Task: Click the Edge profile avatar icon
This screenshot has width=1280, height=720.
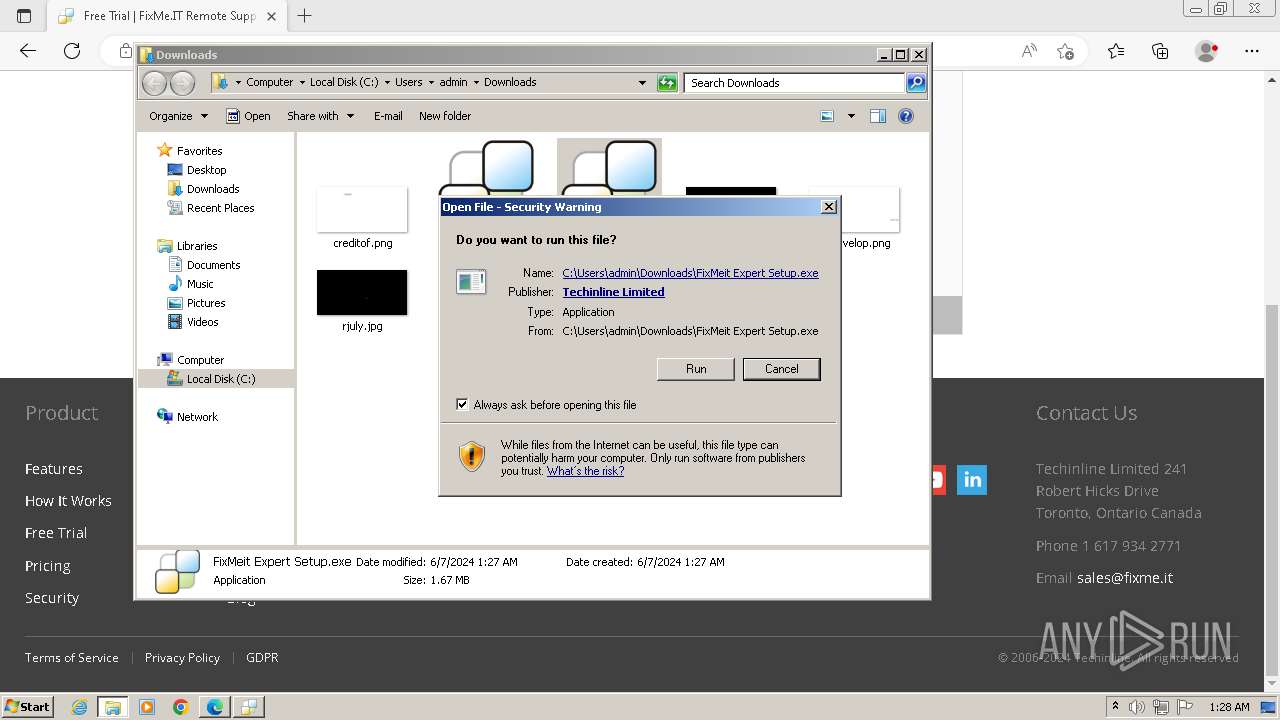Action: click(1207, 51)
